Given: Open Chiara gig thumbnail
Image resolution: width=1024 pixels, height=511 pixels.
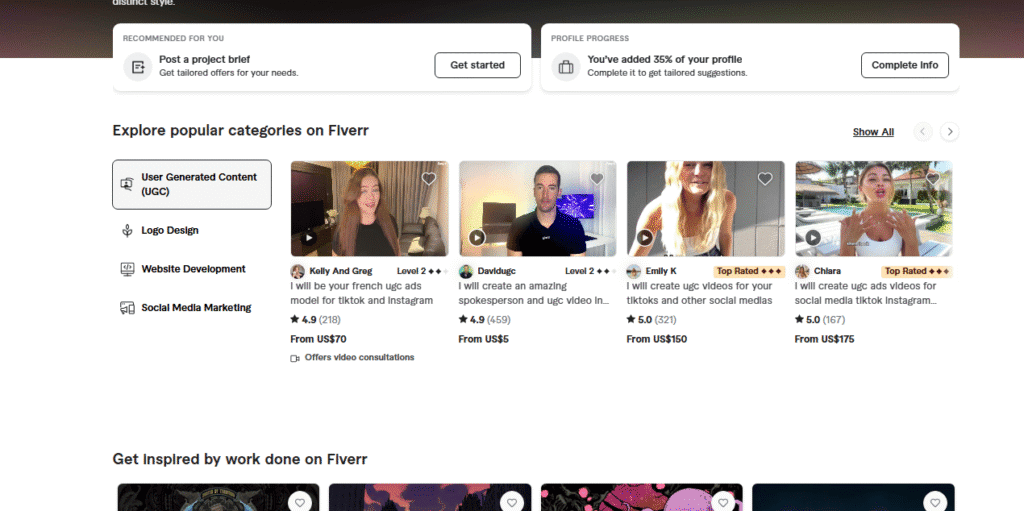Looking at the screenshot, I should [x=874, y=208].
